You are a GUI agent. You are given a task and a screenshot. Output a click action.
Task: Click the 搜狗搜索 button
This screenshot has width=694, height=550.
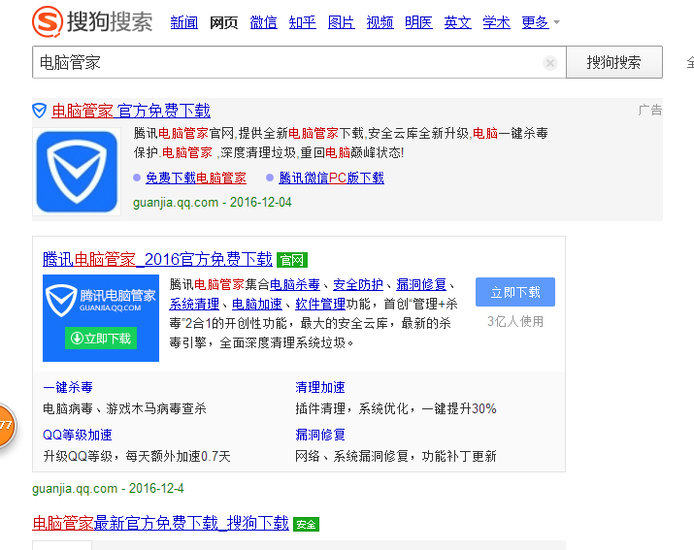(x=614, y=62)
